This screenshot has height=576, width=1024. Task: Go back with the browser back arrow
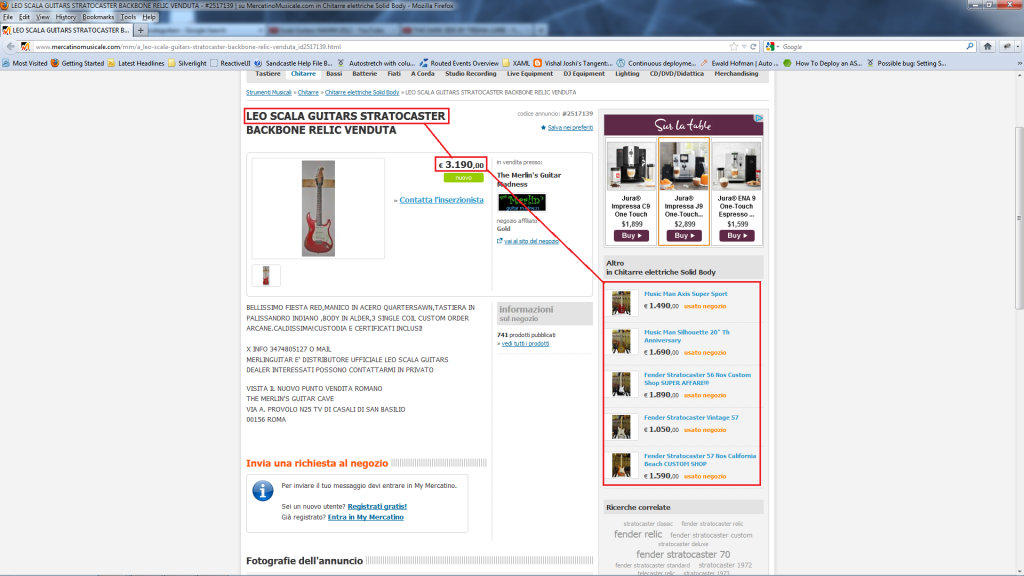pos(10,46)
